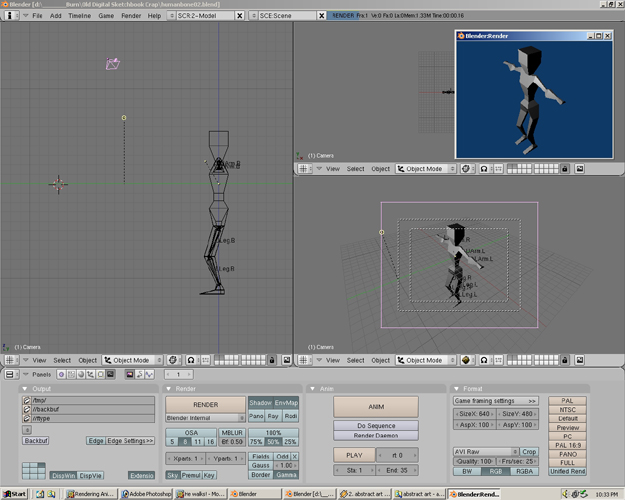This screenshot has height=500, width=625.
Task: Open the File menu
Action: pyautogui.click(x=37, y=16)
